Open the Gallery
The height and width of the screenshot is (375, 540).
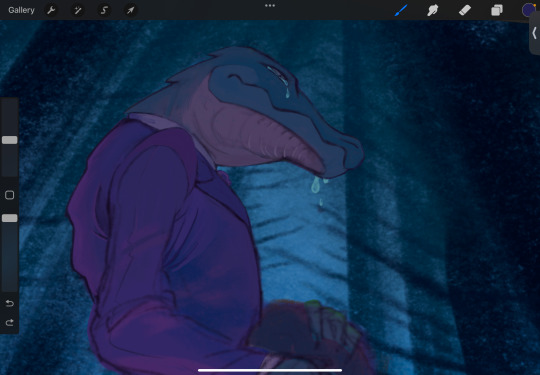coord(21,10)
